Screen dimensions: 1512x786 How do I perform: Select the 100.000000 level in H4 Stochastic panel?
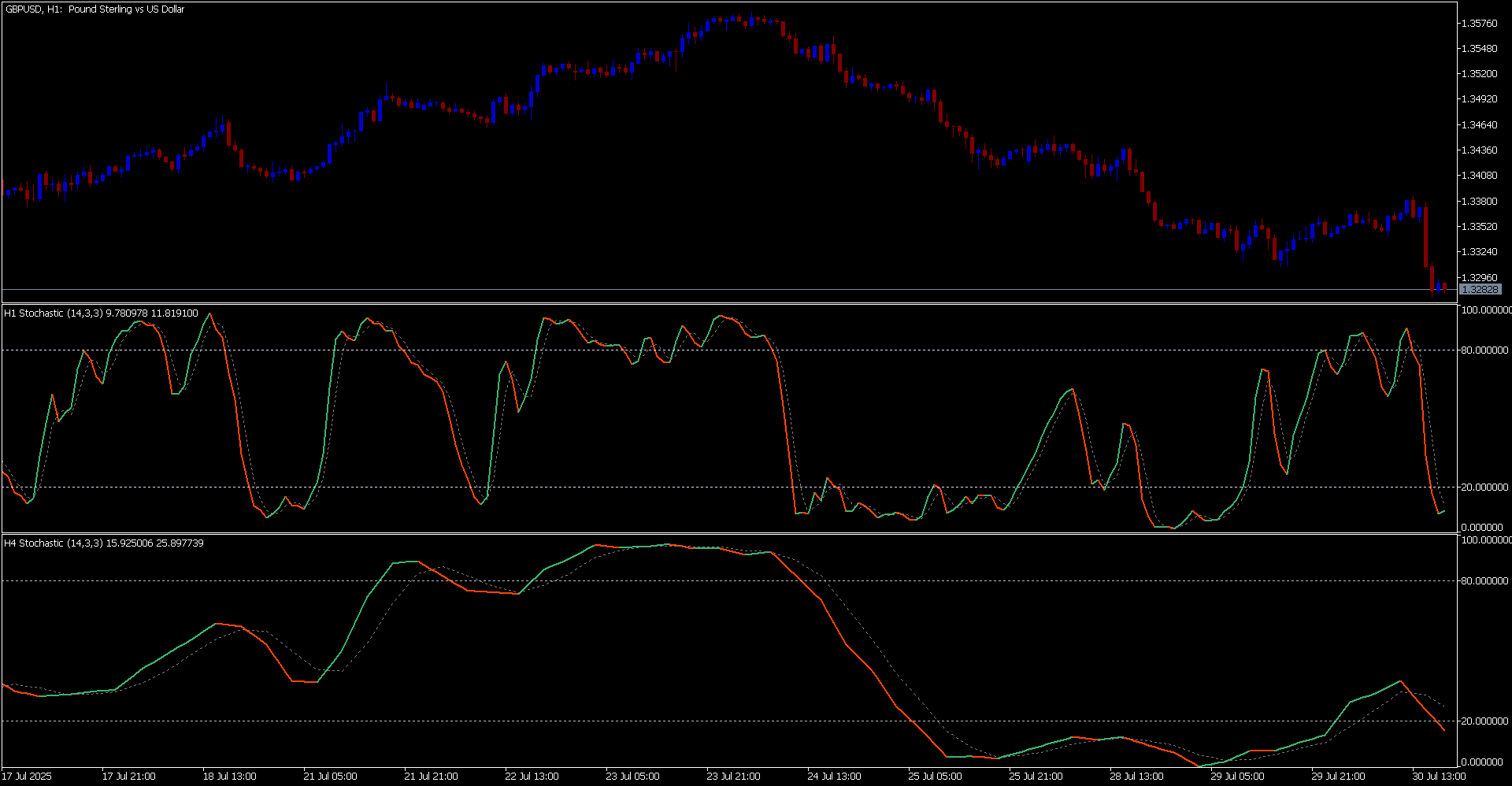click(x=1486, y=540)
